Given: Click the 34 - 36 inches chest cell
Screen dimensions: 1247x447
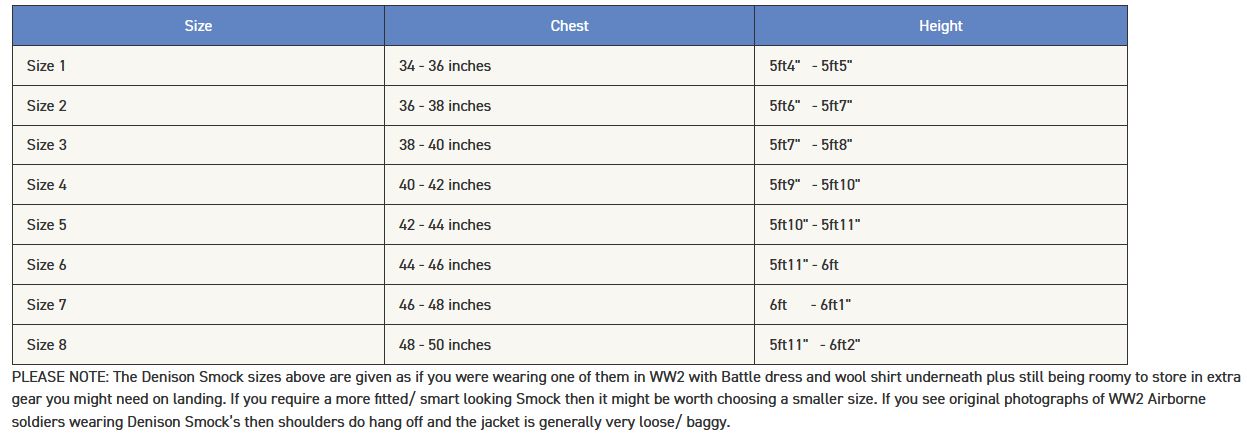Looking at the screenshot, I should [569, 66].
